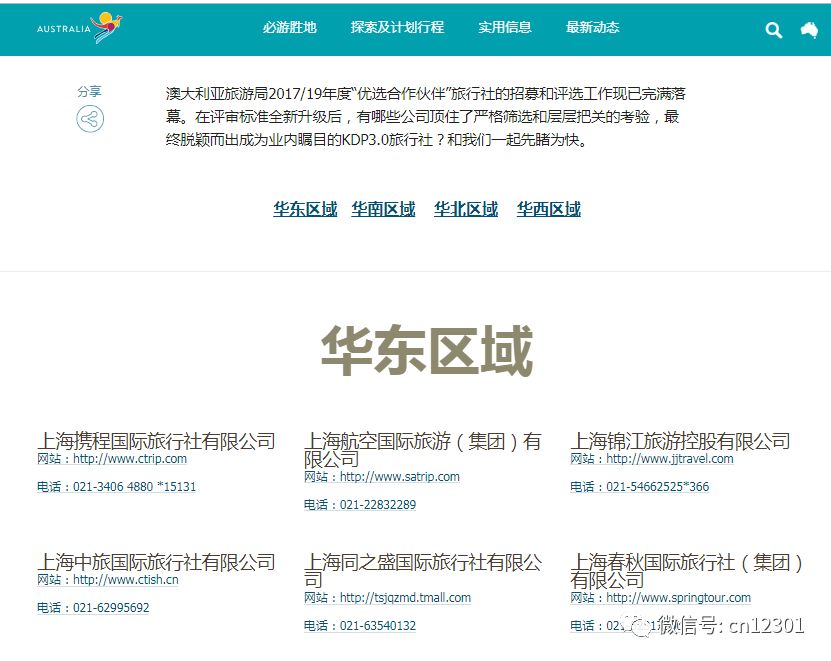Click the 分享 label
This screenshot has width=831, height=661.
[x=89, y=91]
